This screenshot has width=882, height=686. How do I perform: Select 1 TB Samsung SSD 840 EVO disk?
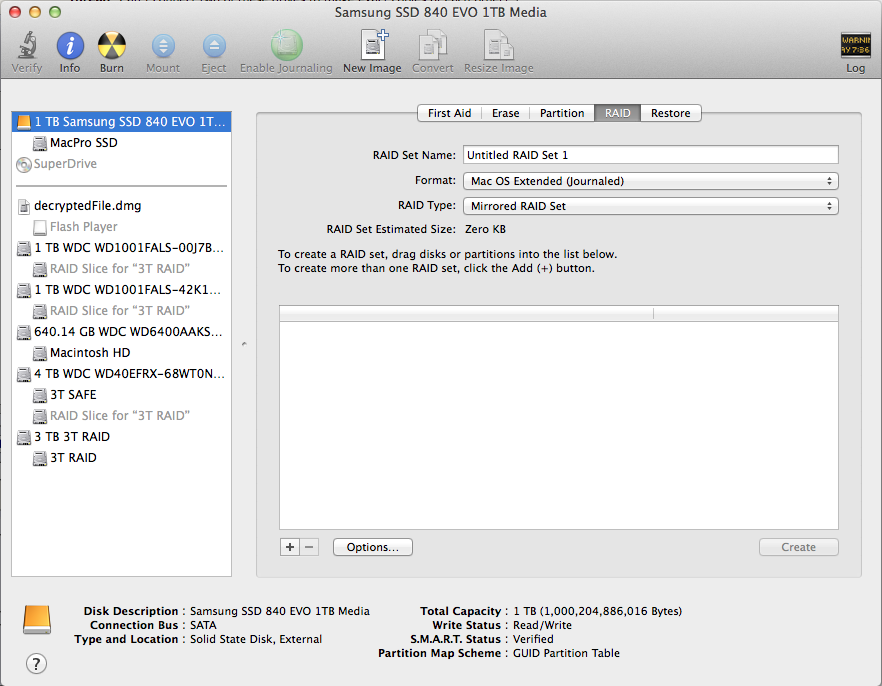(x=122, y=121)
